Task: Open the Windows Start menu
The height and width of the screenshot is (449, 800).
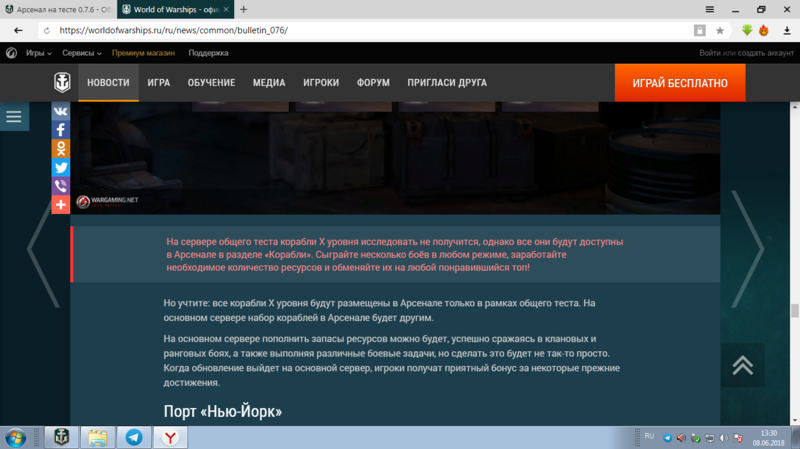Action: tap(15, 438)
